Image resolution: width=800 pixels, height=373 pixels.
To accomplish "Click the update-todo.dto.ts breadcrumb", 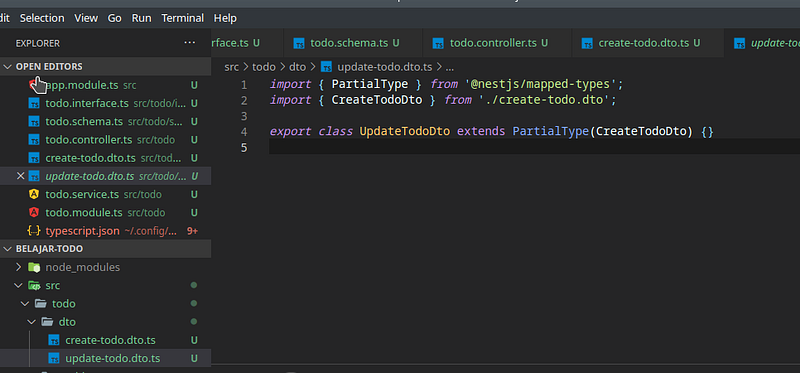I will pyautogui.click(x=385, y=67).
